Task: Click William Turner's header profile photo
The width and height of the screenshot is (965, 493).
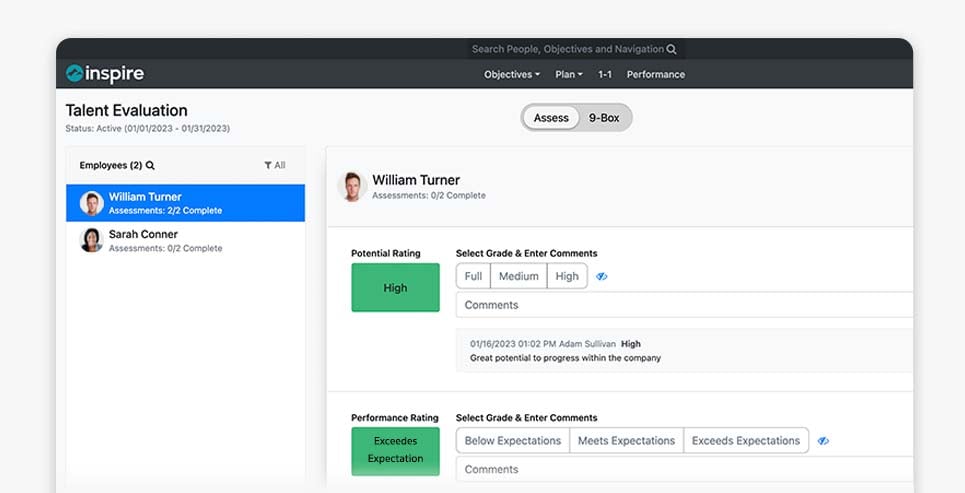Action: tap(352, 186)
